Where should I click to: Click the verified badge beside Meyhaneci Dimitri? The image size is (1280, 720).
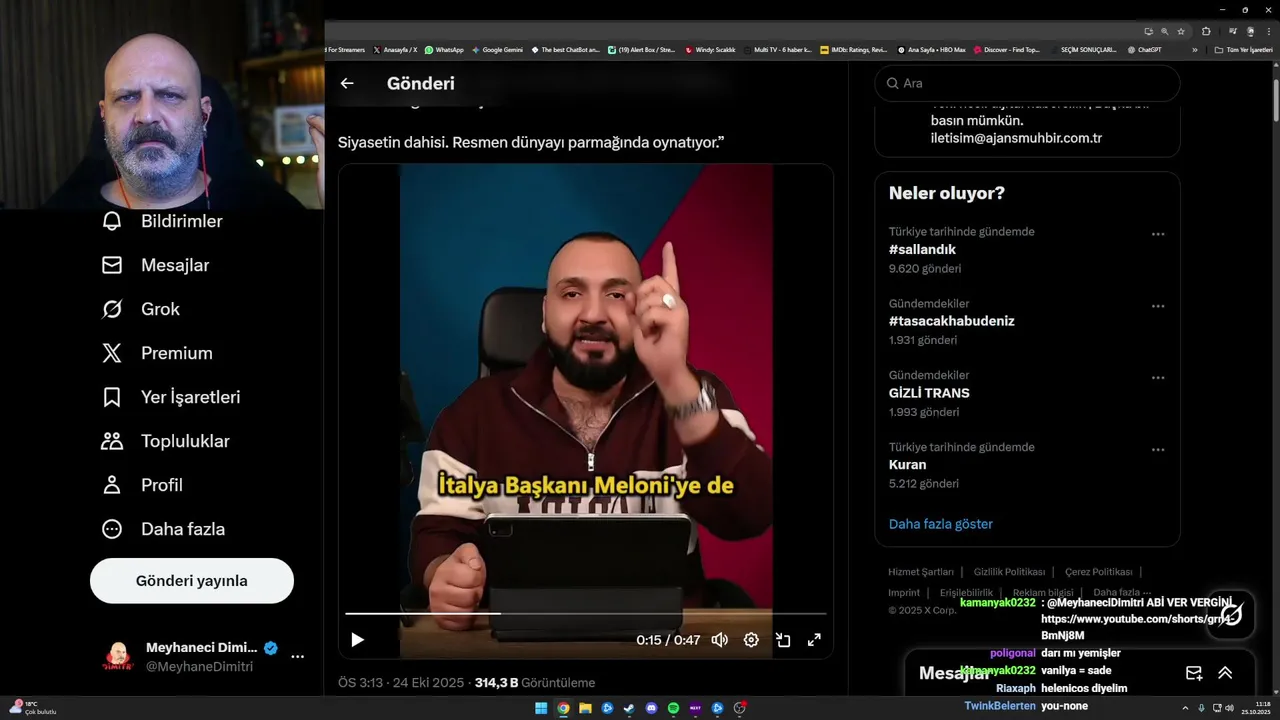coord(270,647)
